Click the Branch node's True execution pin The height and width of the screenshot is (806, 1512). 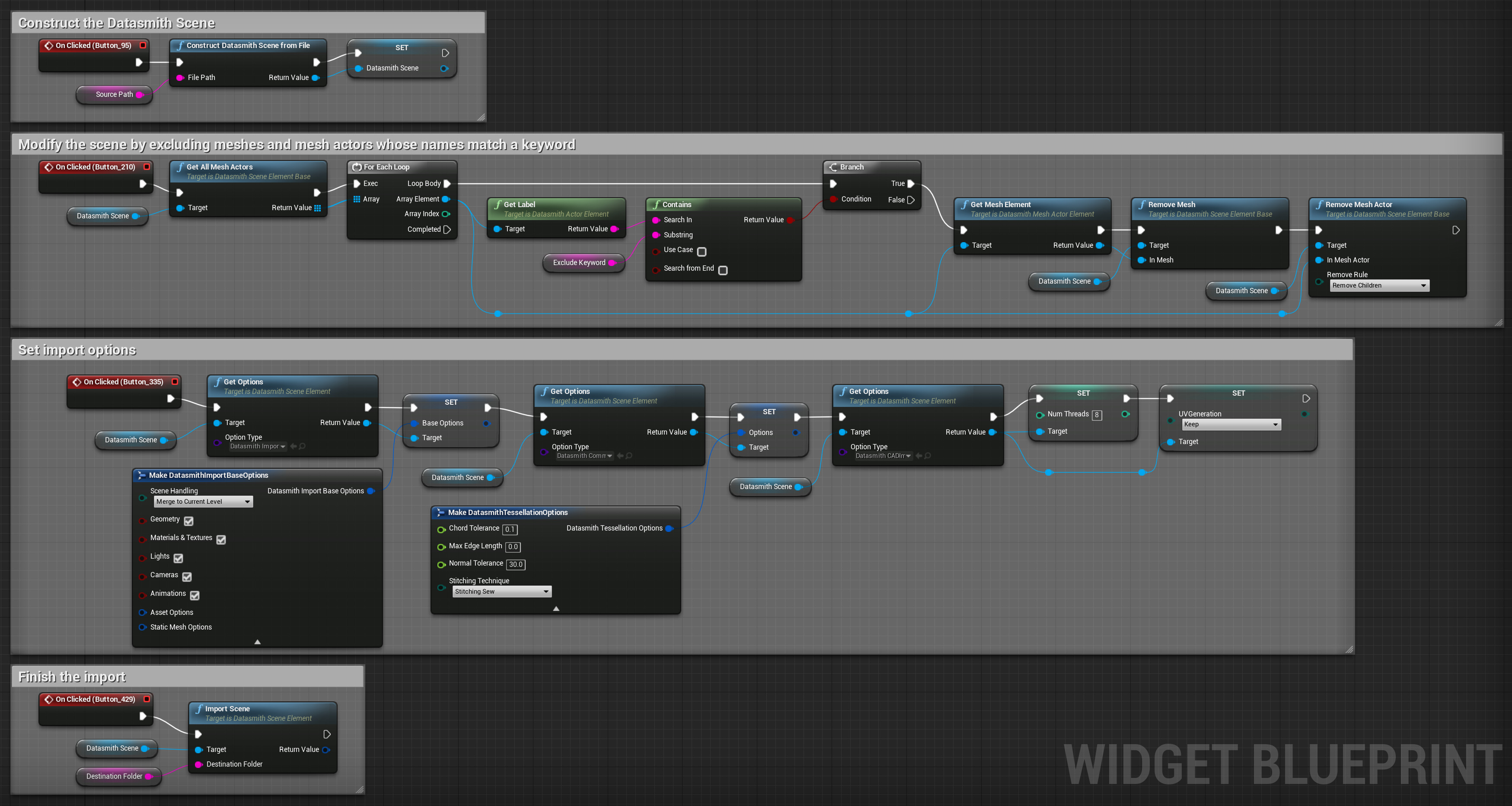pyautogui.click(x=910, y=184)
